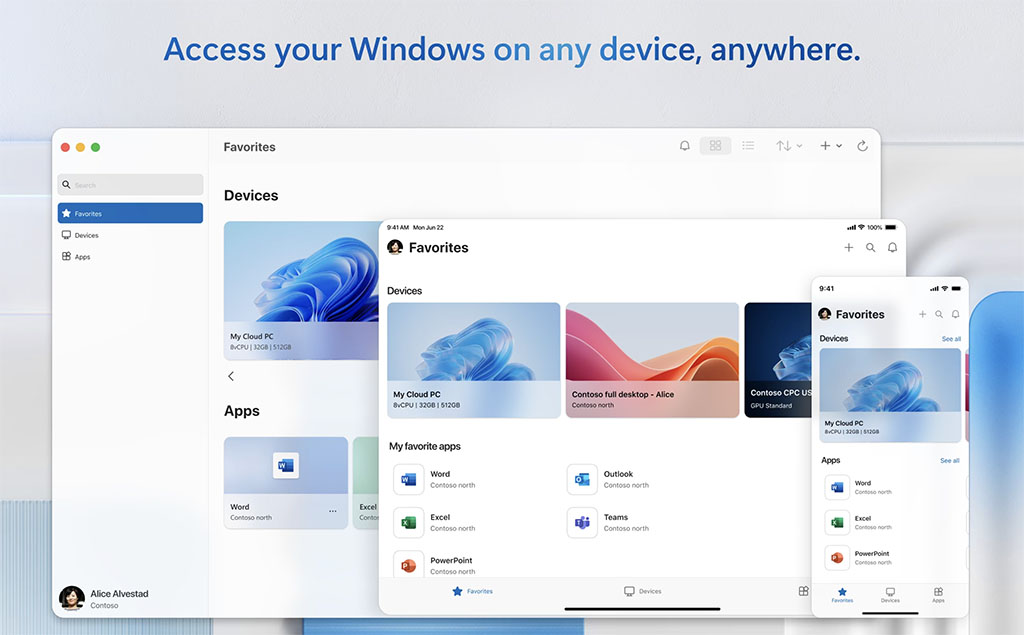Select Favorites tab in phone bottom bar
The image size is (1024, 635).
[842, 594]
